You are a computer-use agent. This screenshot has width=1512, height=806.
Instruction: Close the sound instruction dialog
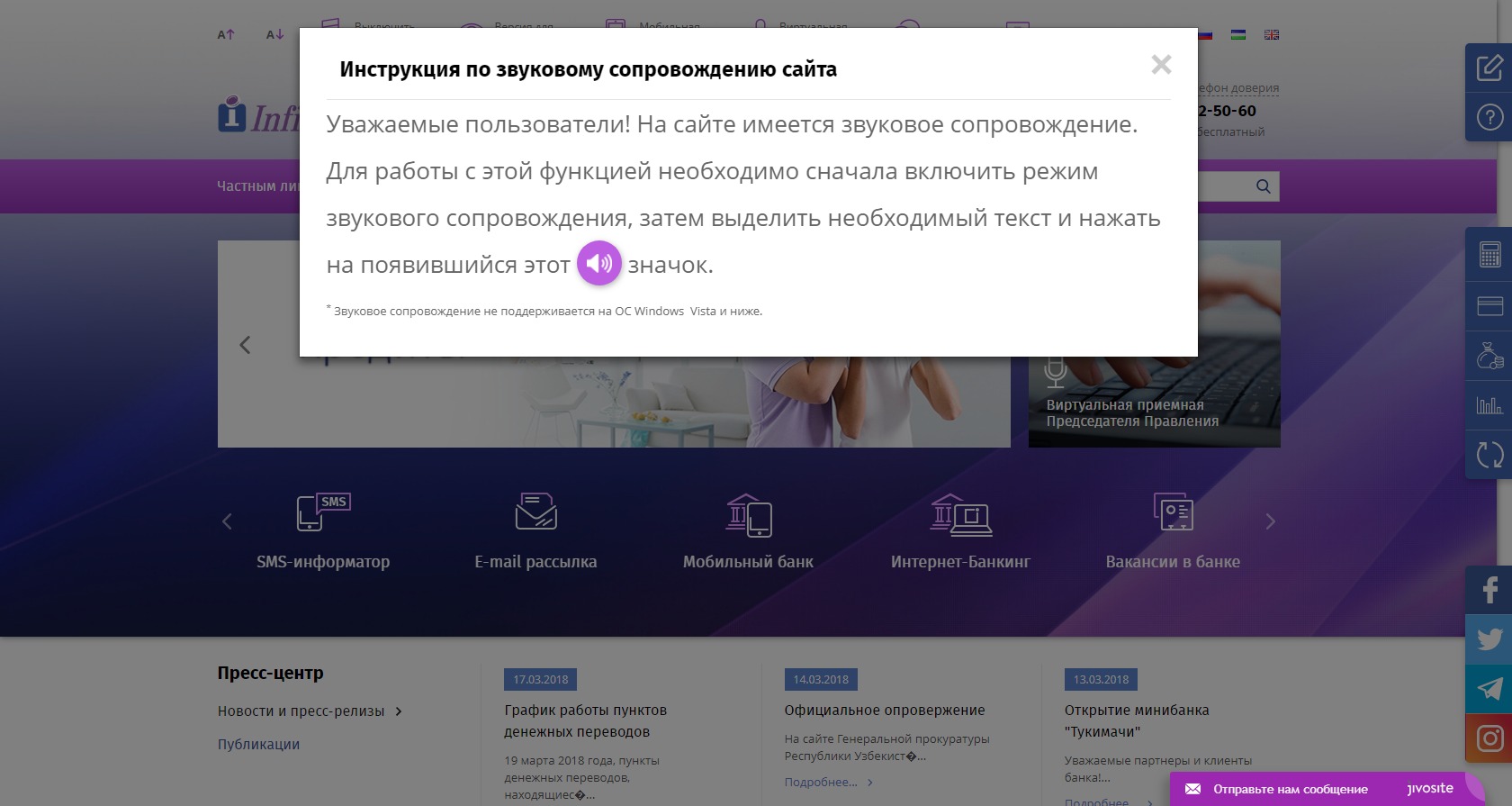pyautogui.click(x=1161, y=65)
